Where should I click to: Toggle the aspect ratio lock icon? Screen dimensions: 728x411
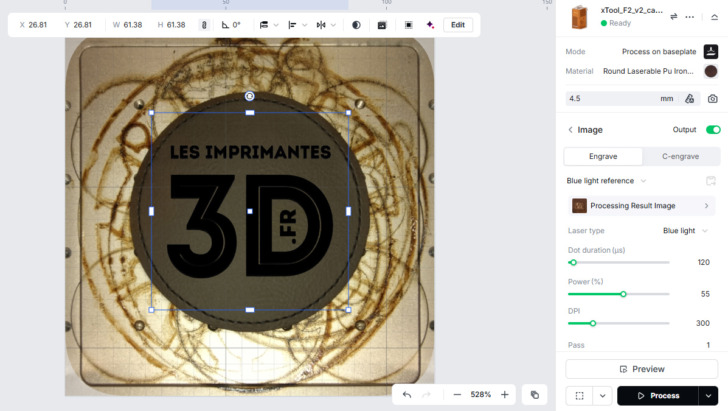point(204,25)
